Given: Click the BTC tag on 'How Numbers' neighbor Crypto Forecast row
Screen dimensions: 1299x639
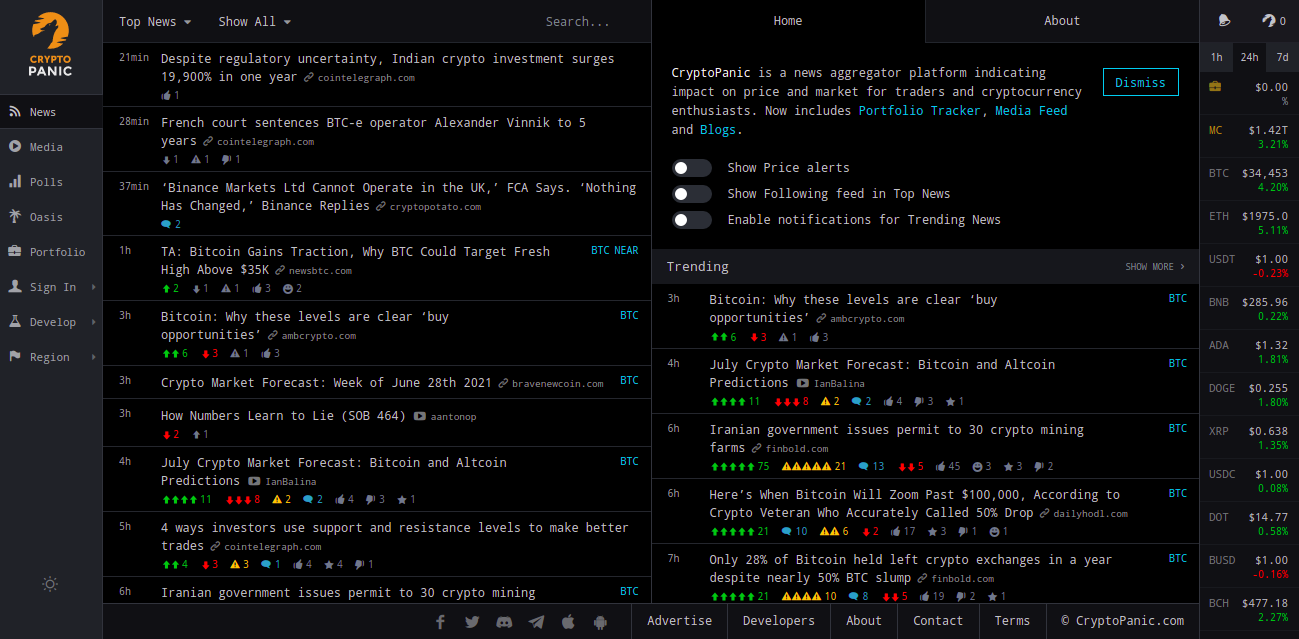Looking at the screenshot, I should pyautogui.click(x=629, y=381).
